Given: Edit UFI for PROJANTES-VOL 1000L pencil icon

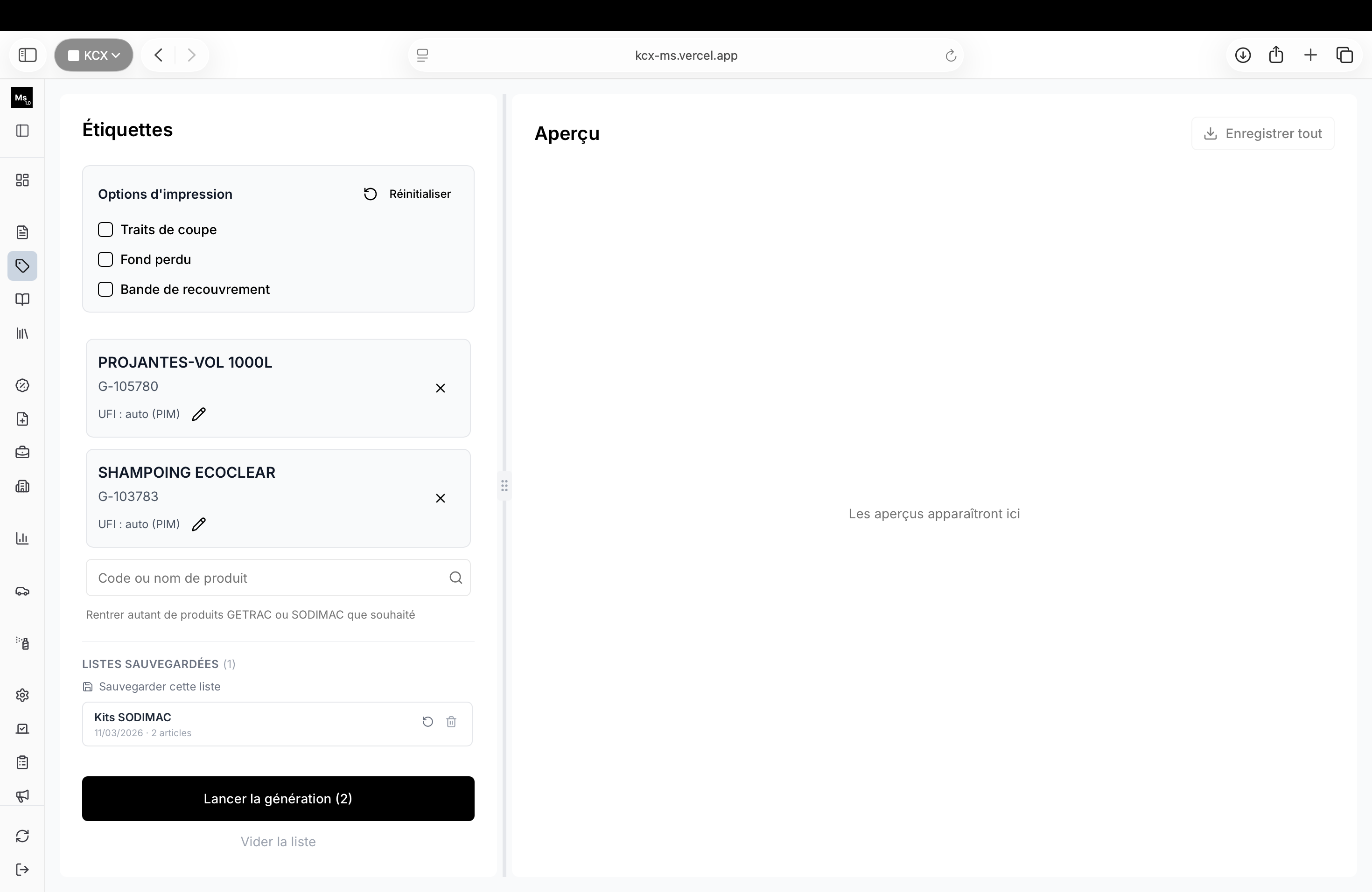Looking at the screenshot, I should pyautogui.click(x=199, y=414).
